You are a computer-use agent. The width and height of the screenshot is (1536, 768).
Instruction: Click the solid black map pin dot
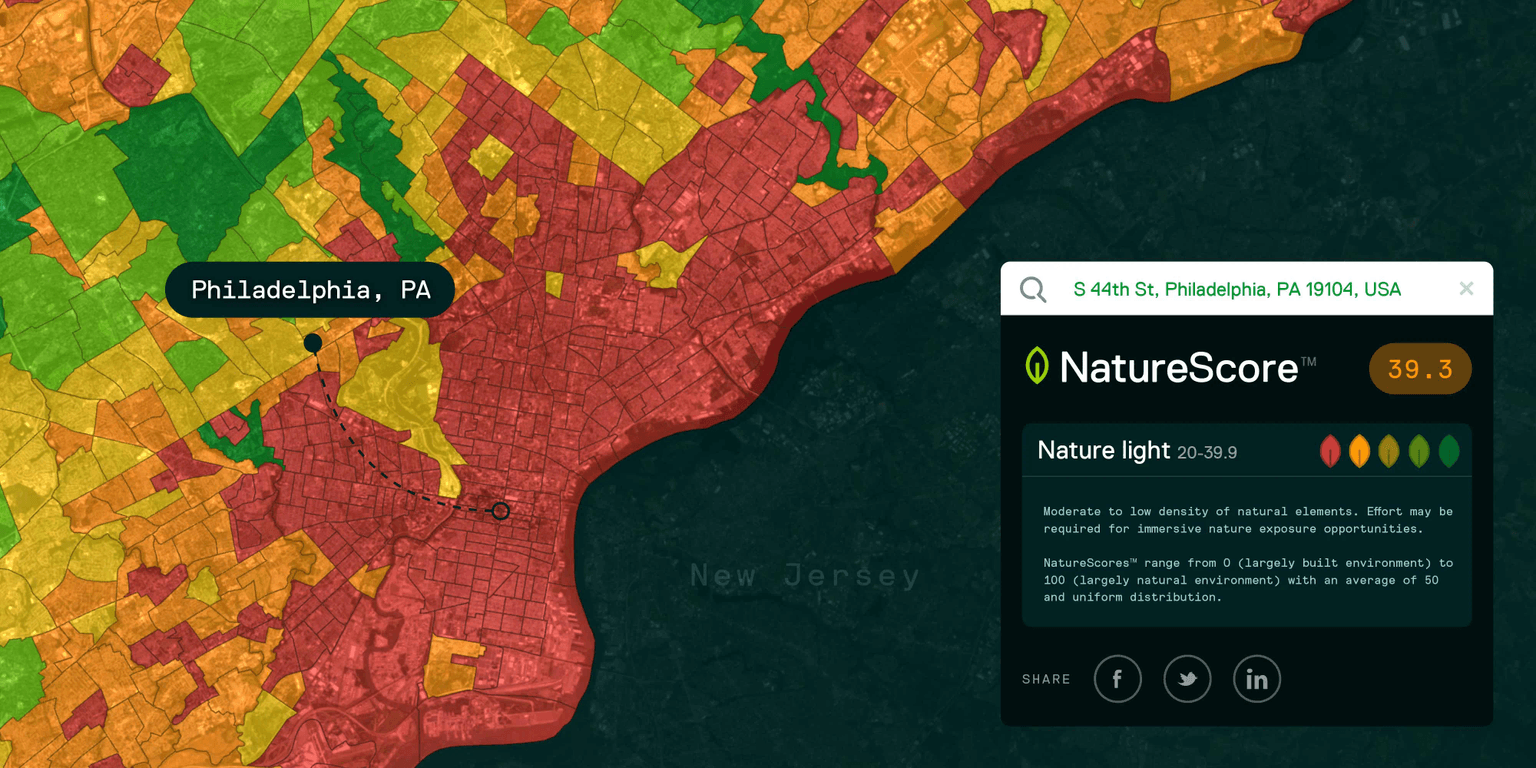[x=313, y=344]
